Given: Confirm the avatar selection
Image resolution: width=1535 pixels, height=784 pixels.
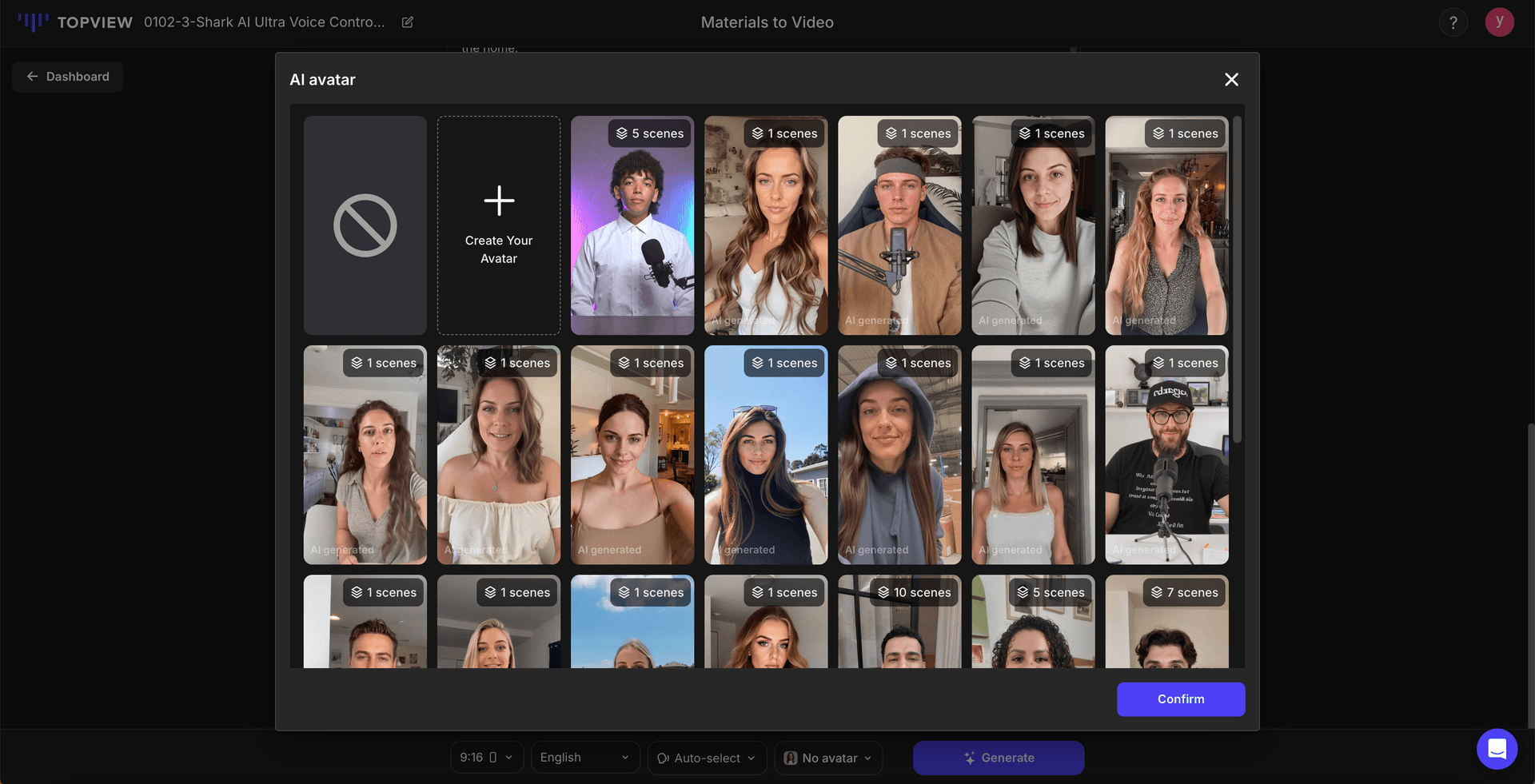Looking at the screenshot, I should pyautogui.click(x=1180, y=699).
